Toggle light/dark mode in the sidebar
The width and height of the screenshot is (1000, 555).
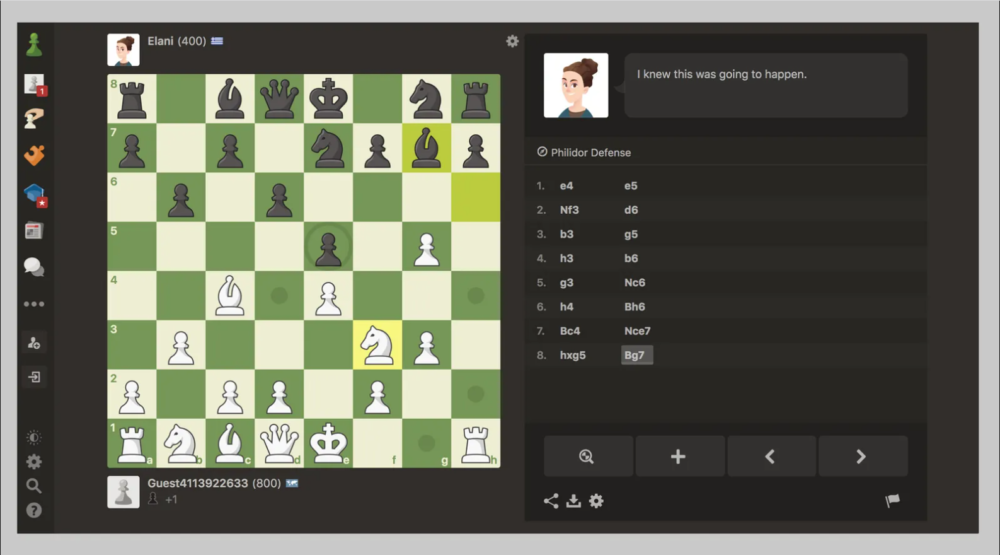34,438
